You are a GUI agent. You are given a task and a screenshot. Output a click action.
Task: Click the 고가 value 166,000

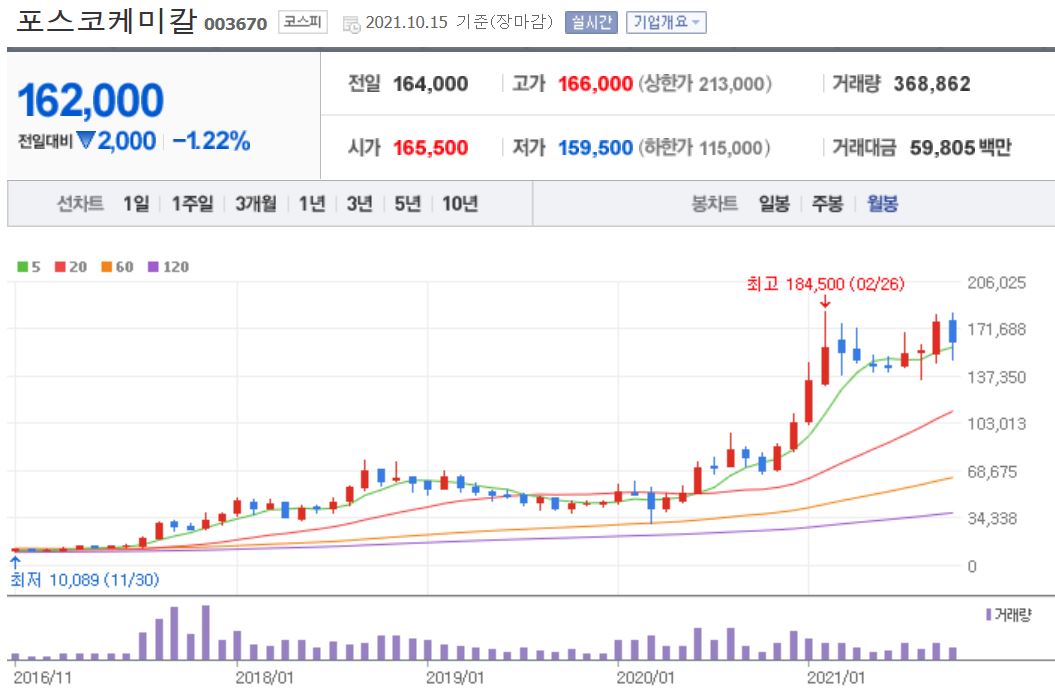595,84
